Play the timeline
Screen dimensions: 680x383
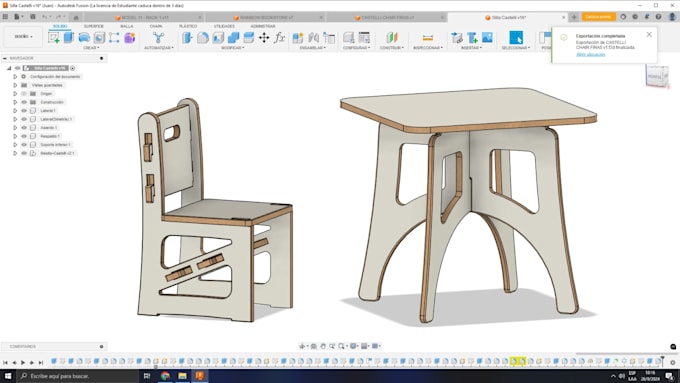(x=23, y=362)
